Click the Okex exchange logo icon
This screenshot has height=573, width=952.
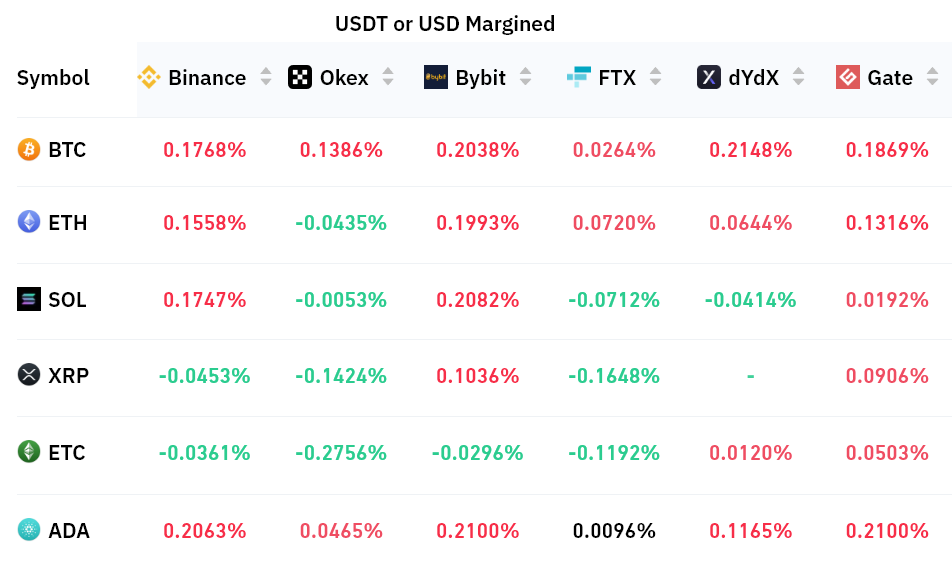point(300,77)
